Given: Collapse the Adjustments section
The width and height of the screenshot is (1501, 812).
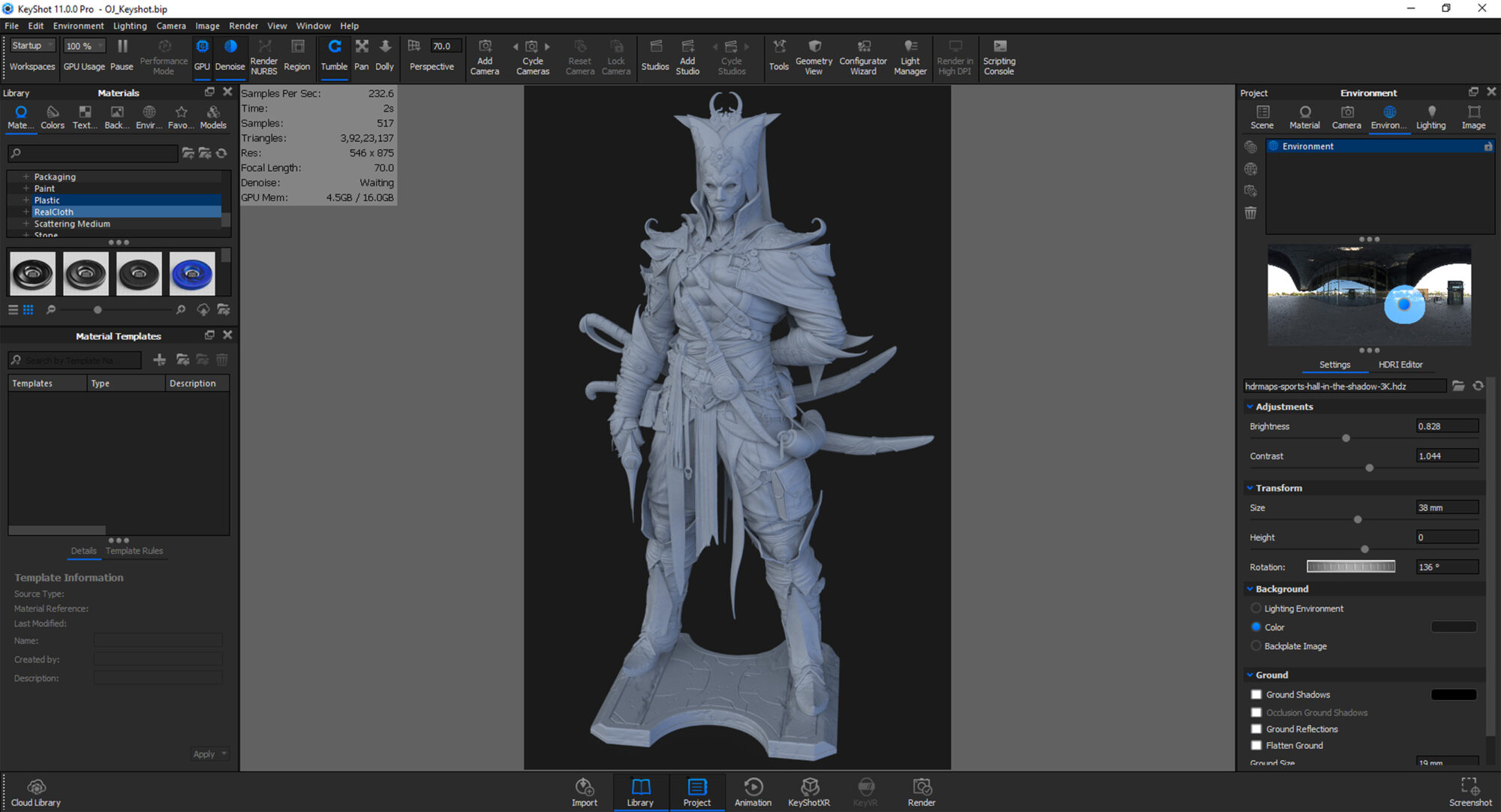Looking at the screenshot, I should click(1250, 406).
